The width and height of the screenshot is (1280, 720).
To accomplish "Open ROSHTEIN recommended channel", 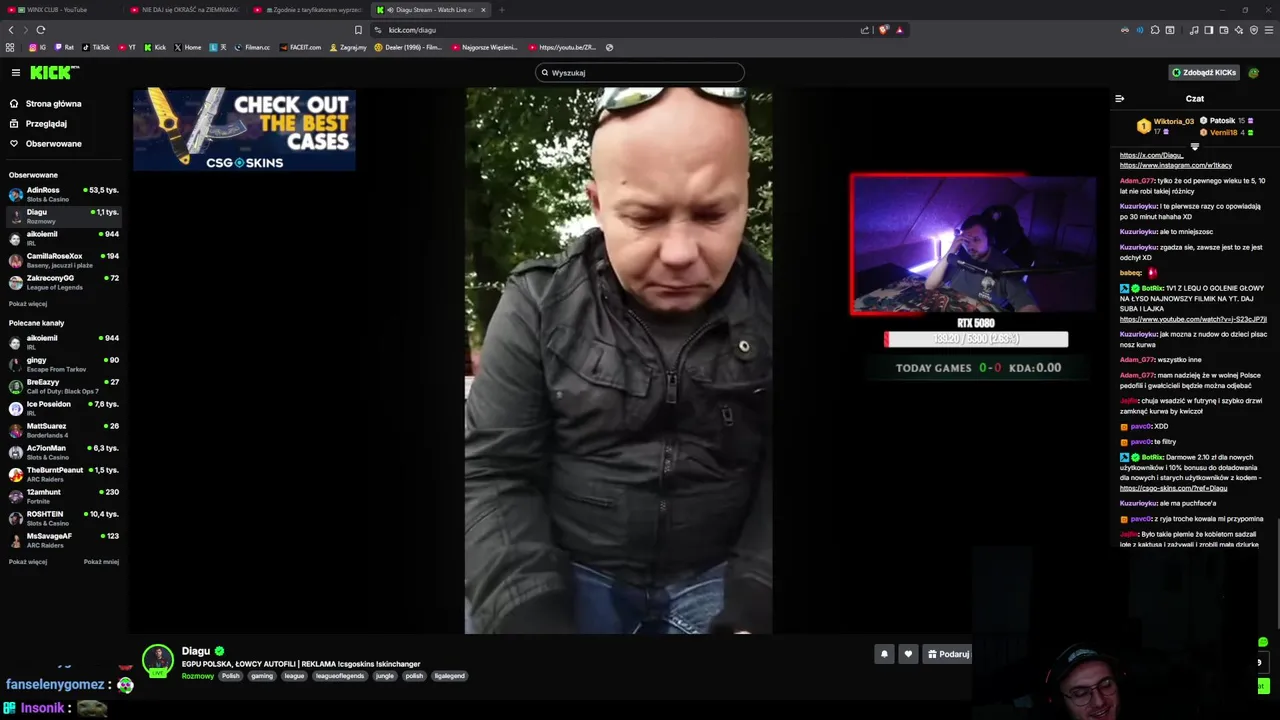I will click(63, 517).
